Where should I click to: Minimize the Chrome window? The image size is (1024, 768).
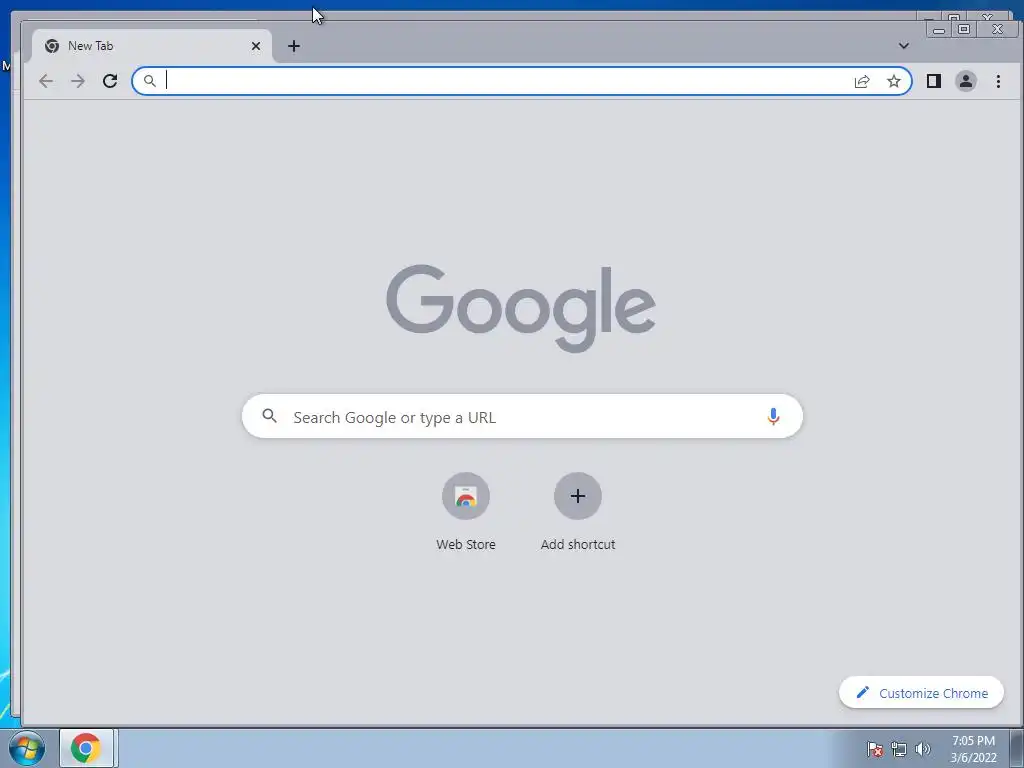[939, 29]
